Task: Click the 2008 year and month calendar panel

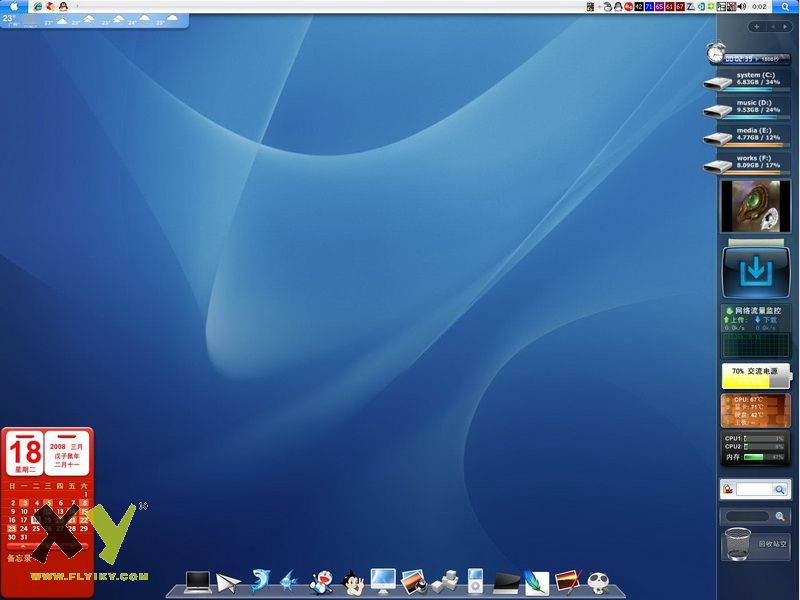Action: [67, 453]
